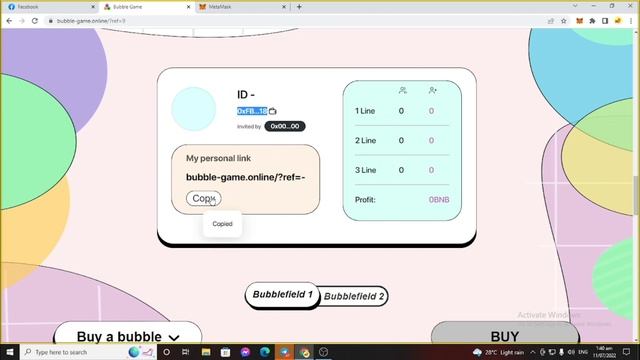Reload the current page
The width and height of the screenshot is (640, 360).
35,21
